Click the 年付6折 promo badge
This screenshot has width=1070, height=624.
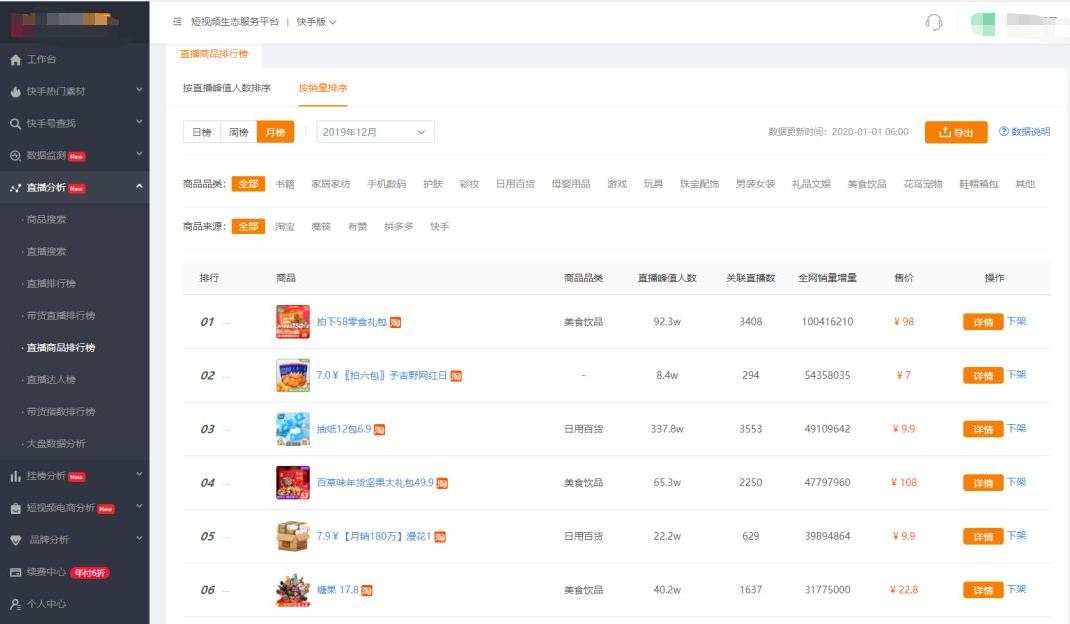click(x=90, y=573)
